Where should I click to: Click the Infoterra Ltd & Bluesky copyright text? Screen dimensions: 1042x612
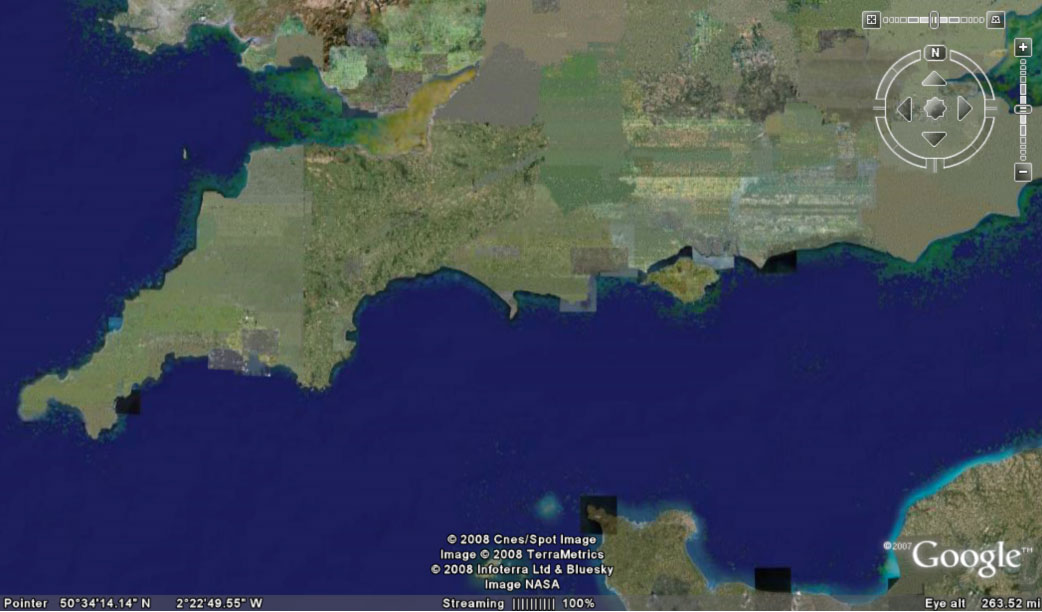pyautogui.click(x=521, y=569)
